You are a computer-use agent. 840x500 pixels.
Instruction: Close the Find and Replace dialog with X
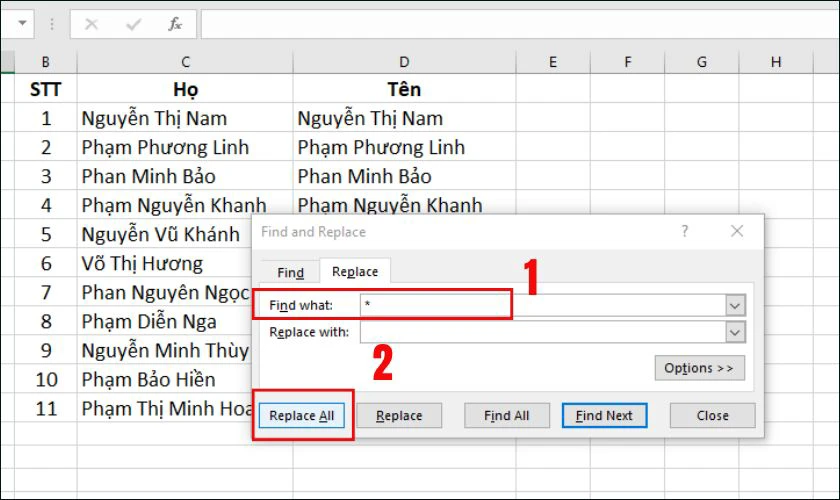click(737, 231)
